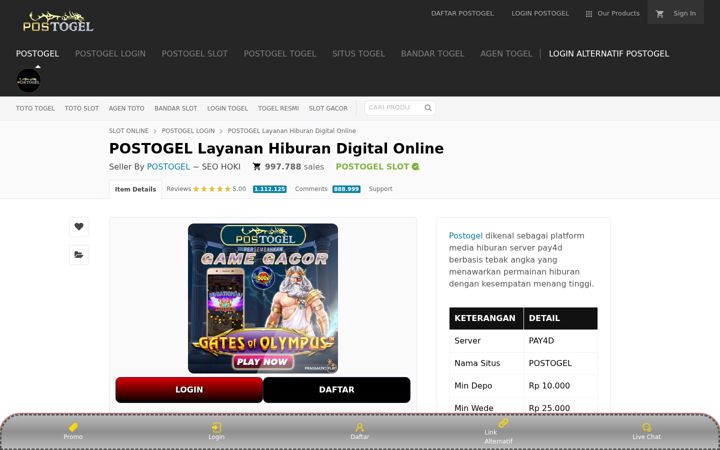Switch to Support tab
Viewport: 720px width, 450px height.
(380, 189)
